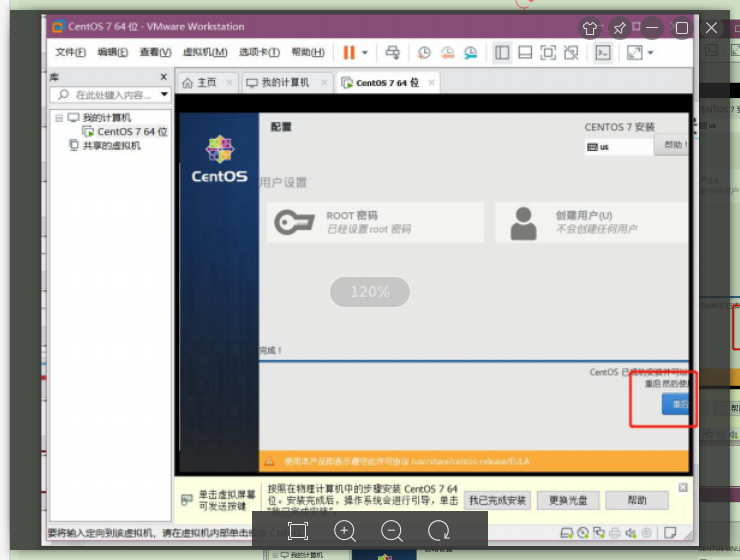Open the ROOT 密码 settings spoke
The image size is (740, 560).
[375, 222]
